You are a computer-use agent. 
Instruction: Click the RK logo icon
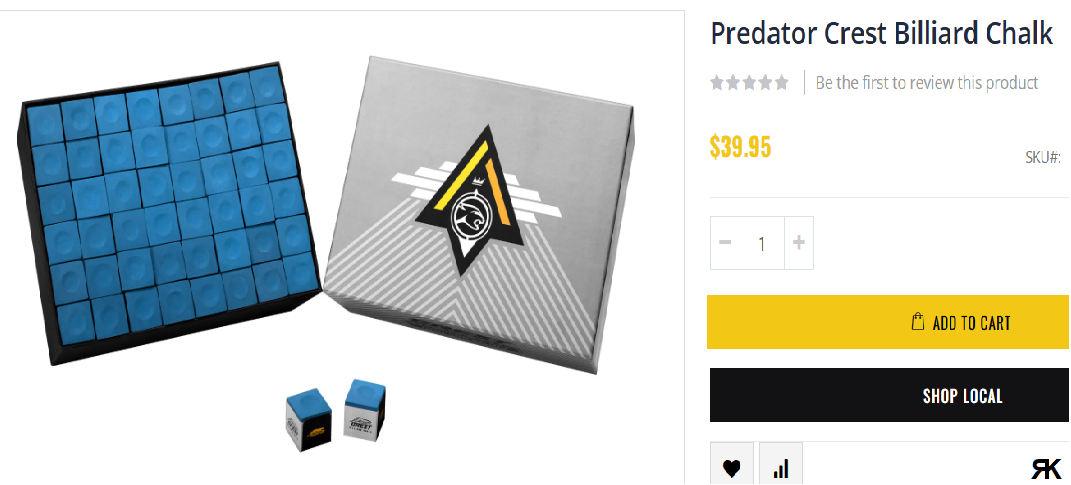tap(1046, 469)
